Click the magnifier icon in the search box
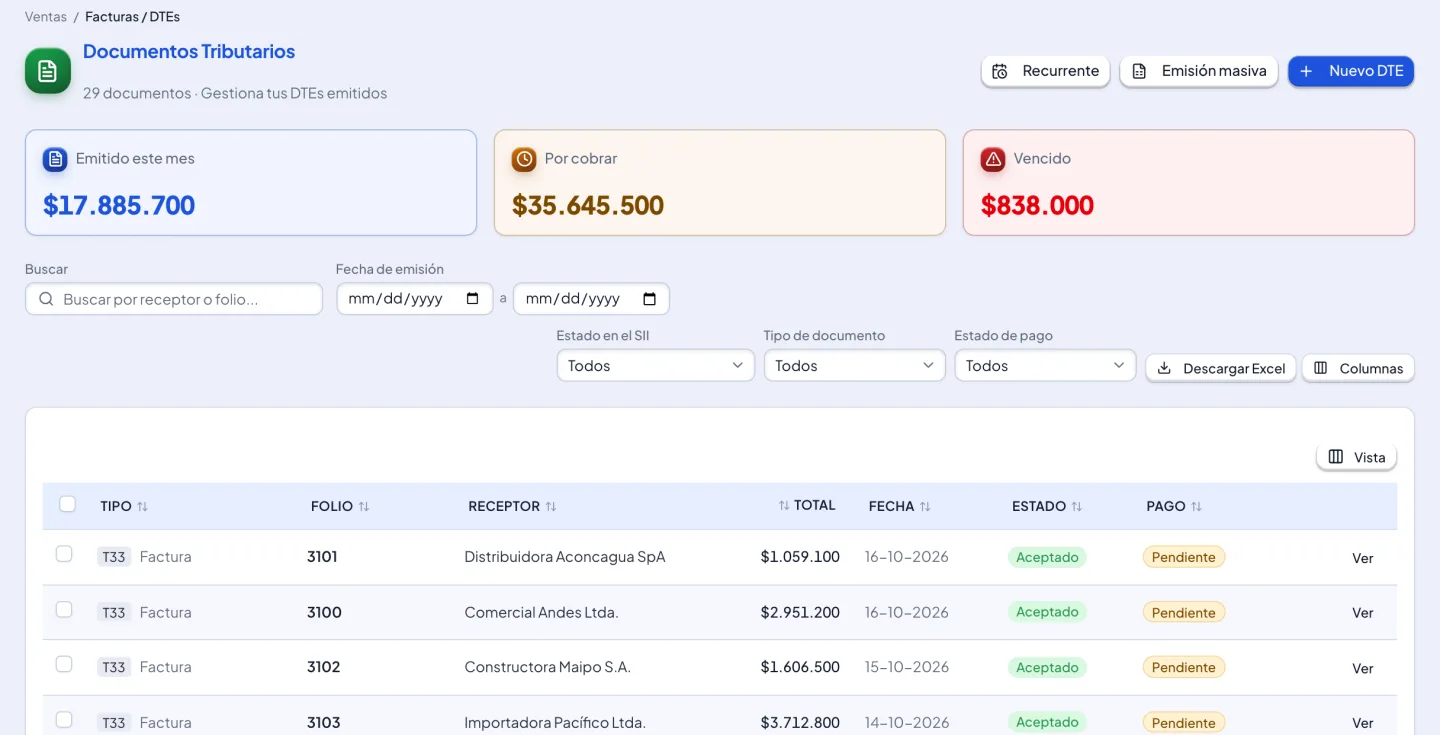Image resolution: width=1440 pixels, height=735 pixels. [46, 299]
